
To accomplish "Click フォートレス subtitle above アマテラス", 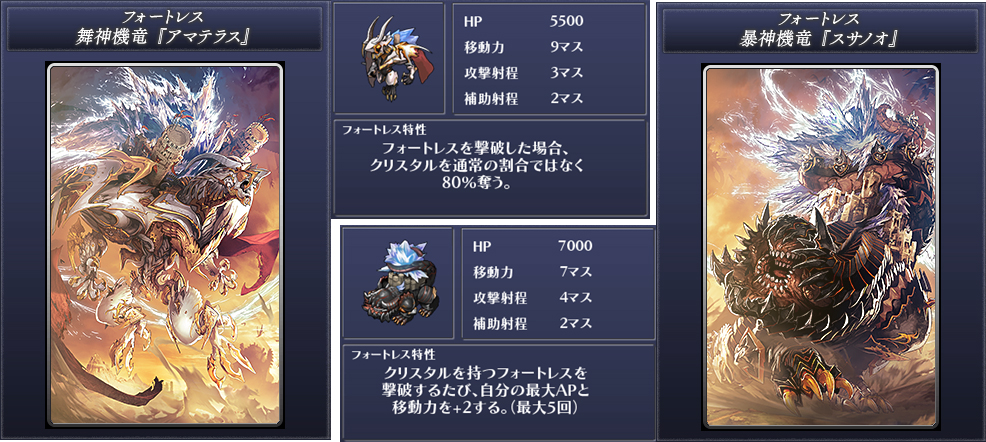I will click(164, 18).
